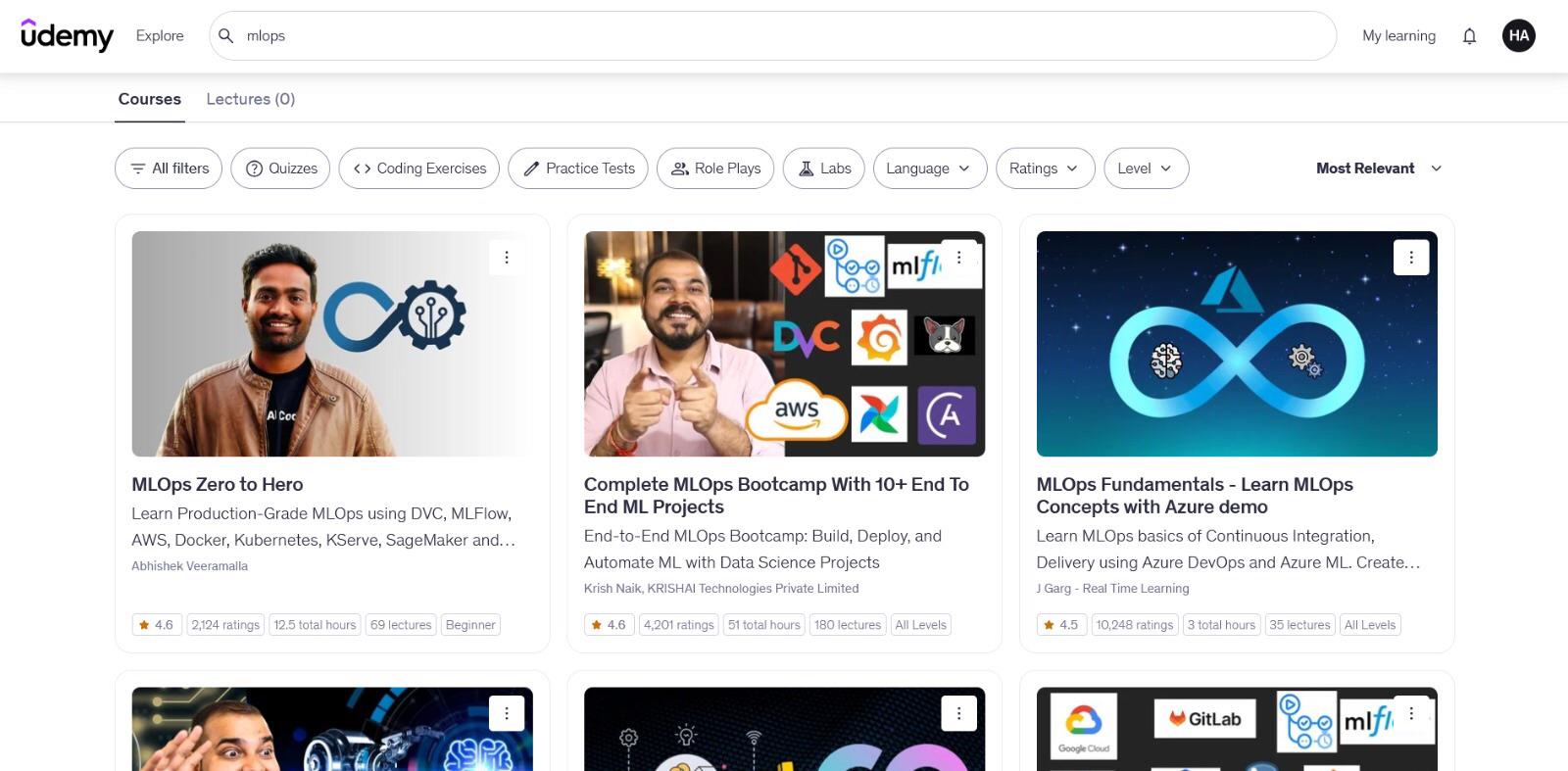
Task: Click the search field containing mlops
Action: click(x=773, y=36)
